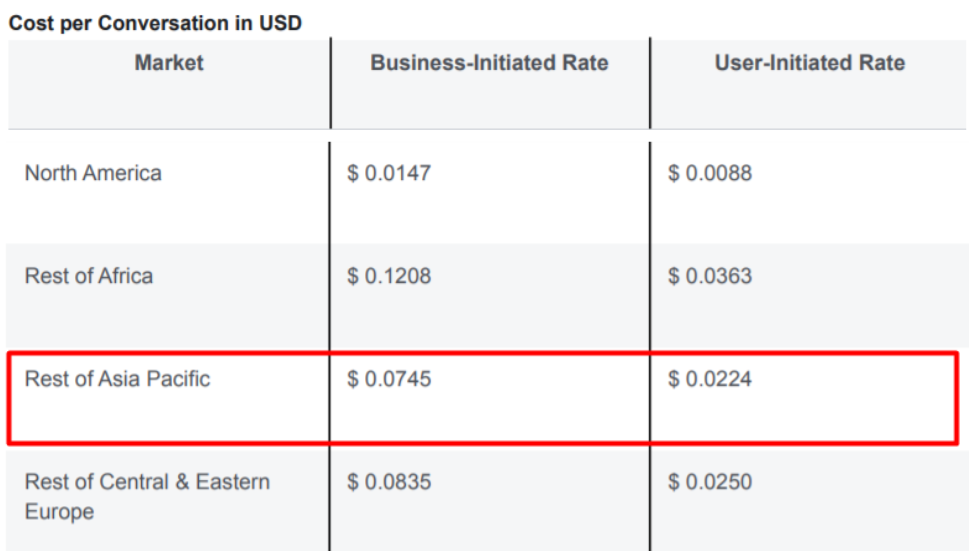
Task: Select the Market column header
Action: [x=169, y=63]
